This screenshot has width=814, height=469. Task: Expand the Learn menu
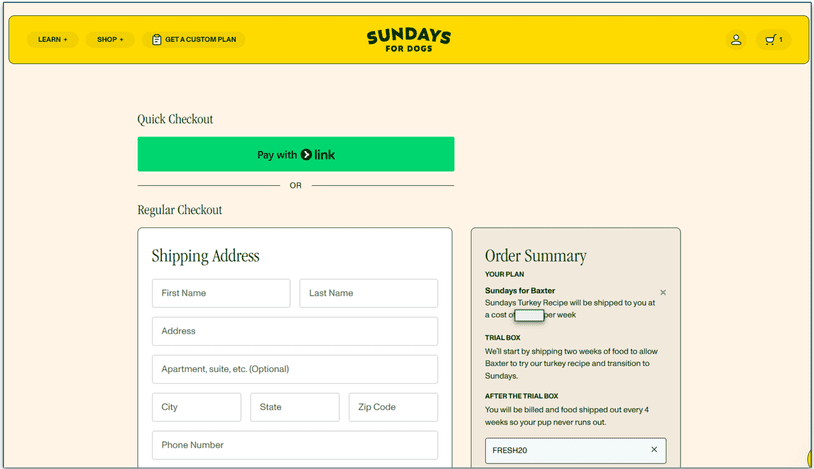tap(52, 39)
